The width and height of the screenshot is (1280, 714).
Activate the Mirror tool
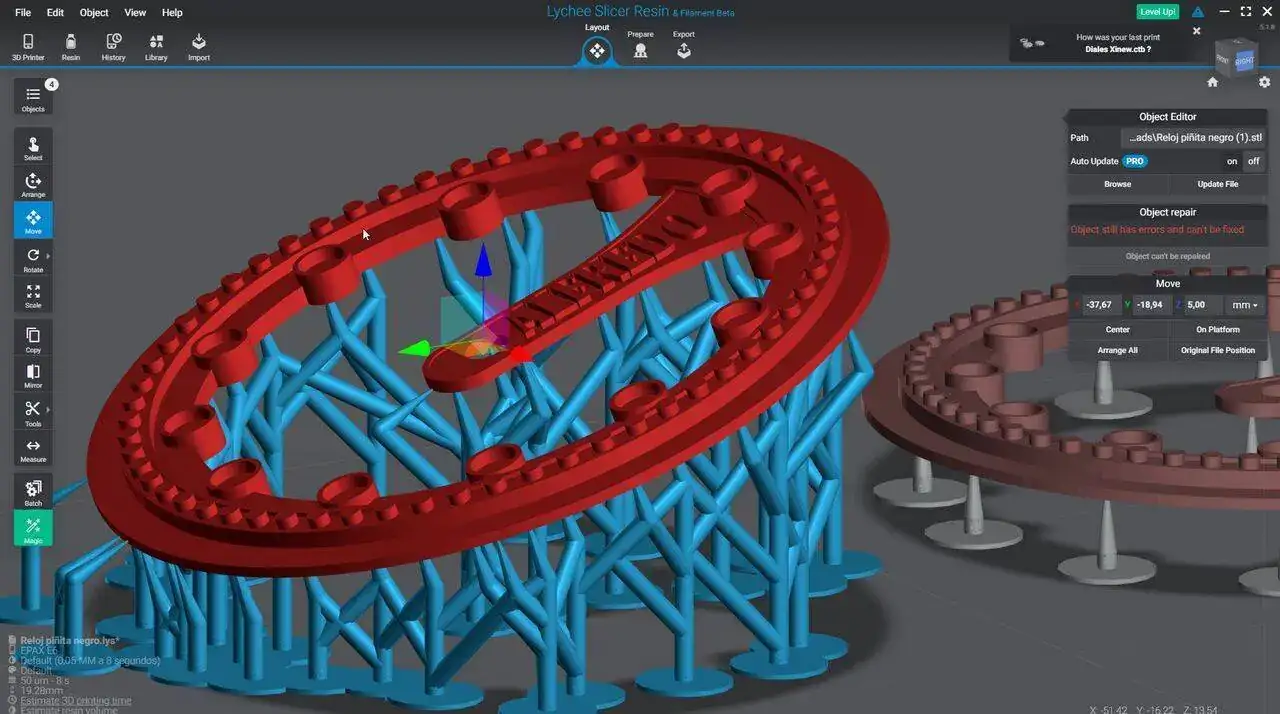(x=33, y=376)
